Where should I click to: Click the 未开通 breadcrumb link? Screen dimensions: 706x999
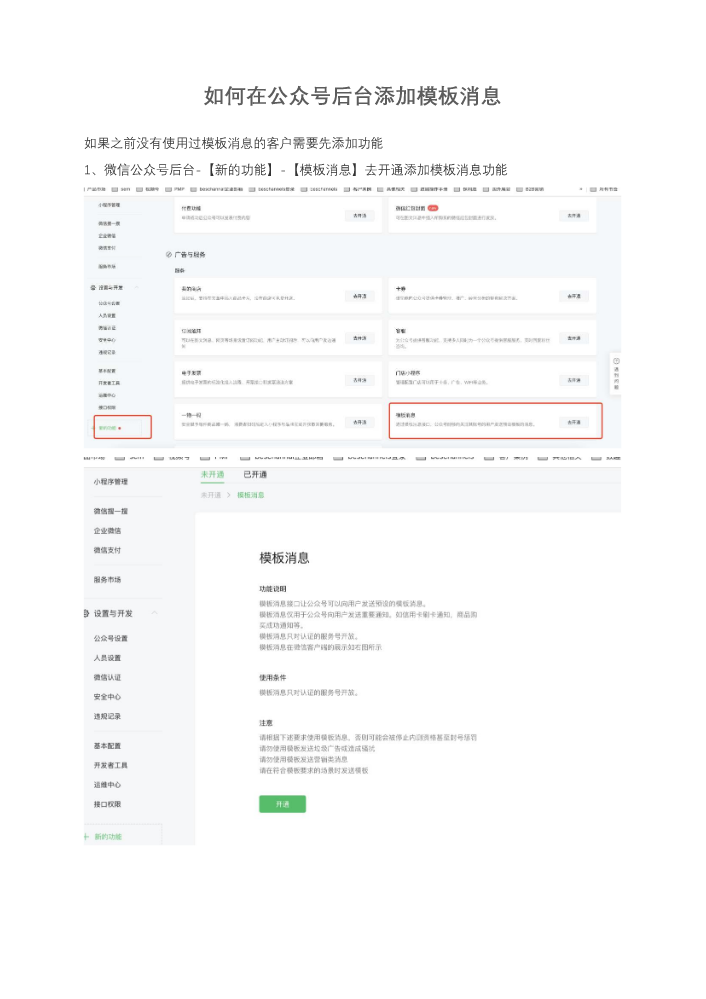[211, 495]
